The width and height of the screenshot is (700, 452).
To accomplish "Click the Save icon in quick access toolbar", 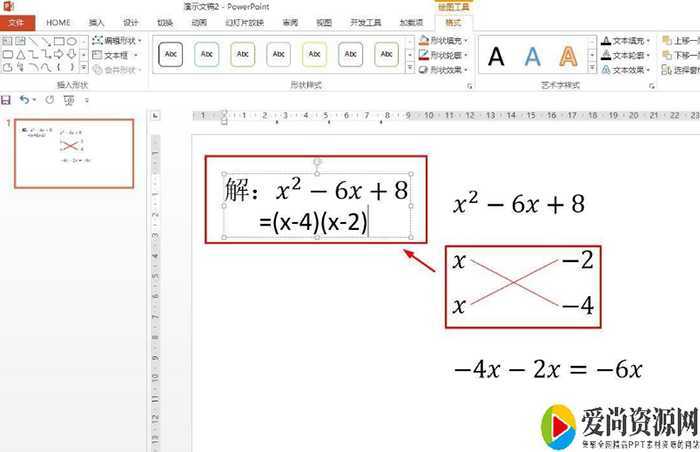I will pos(7,100).
